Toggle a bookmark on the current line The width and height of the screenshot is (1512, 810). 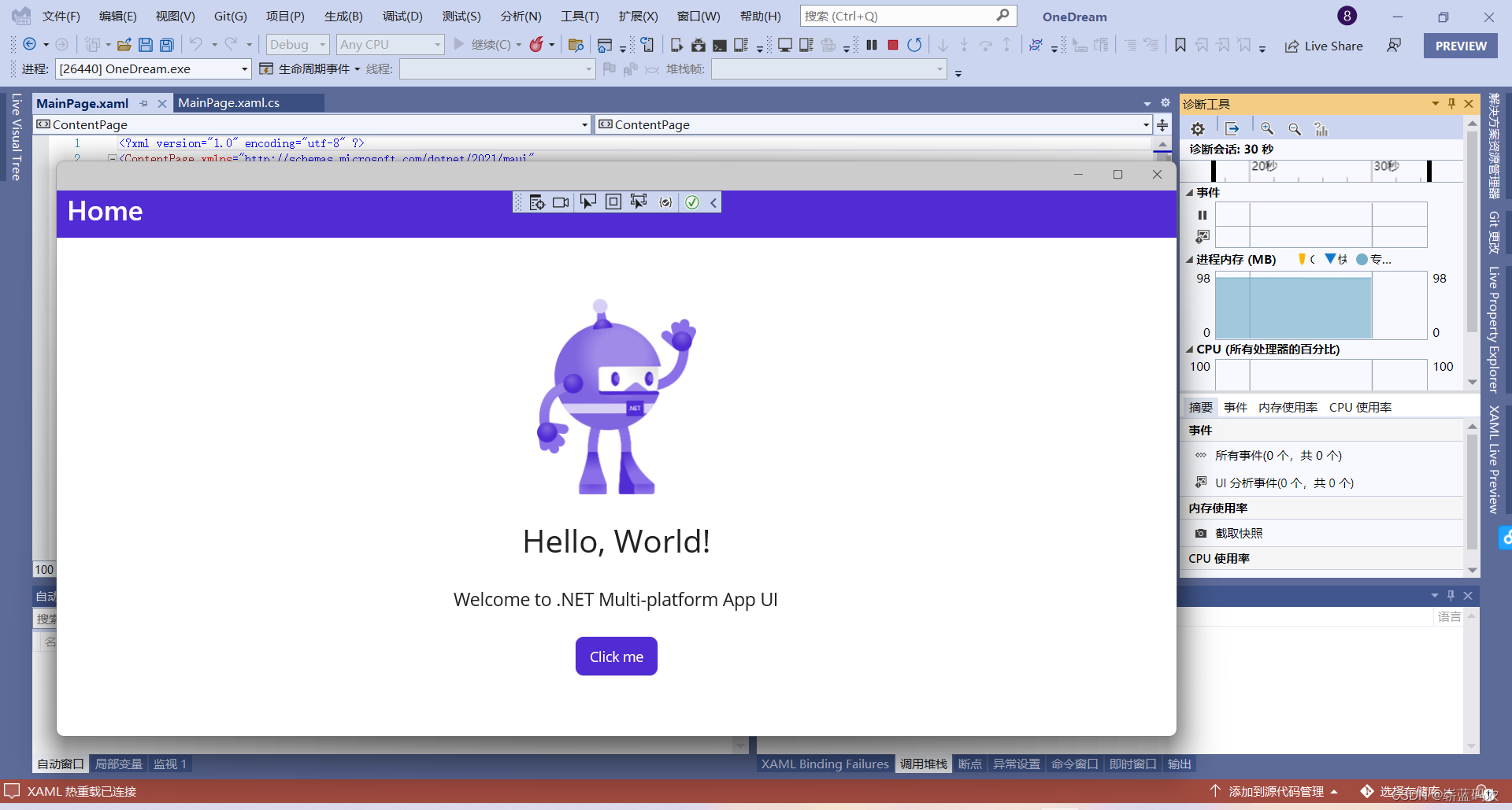(1180, 45)
